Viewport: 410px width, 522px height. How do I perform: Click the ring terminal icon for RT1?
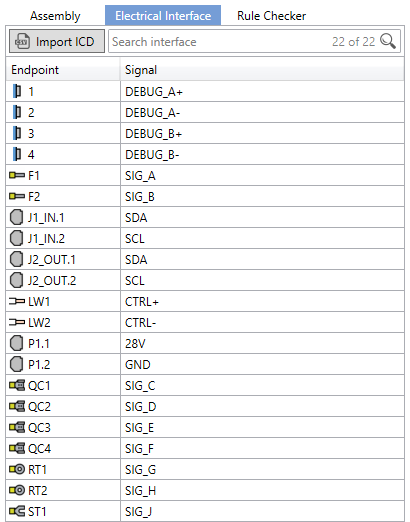(x=17, y=469)
